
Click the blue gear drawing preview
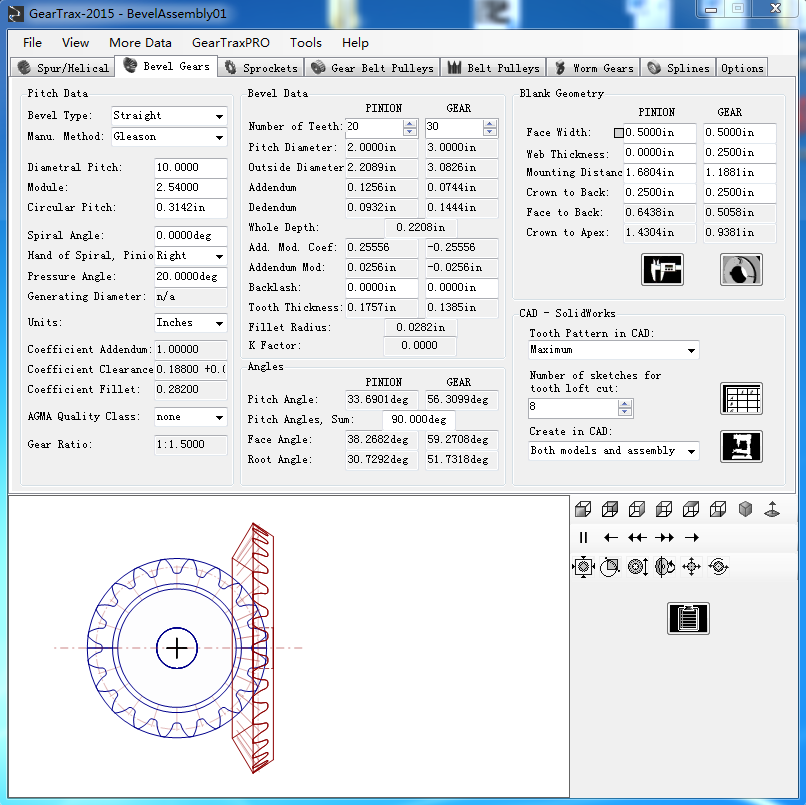point(177,648)
